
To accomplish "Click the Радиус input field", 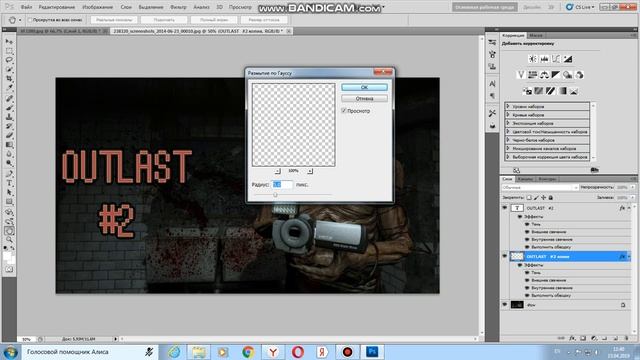I will point(282,184).
